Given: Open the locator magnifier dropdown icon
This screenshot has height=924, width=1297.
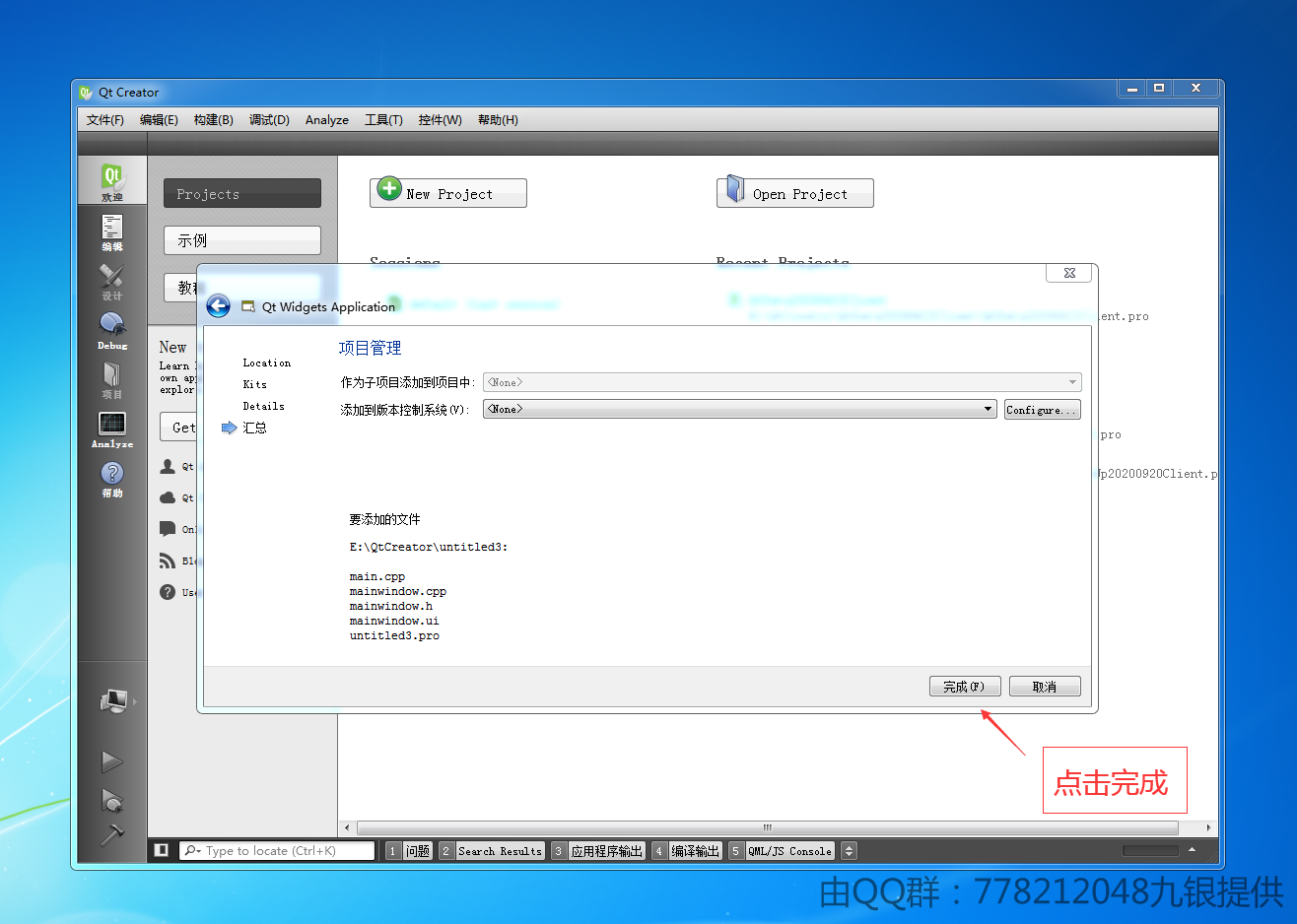Looking at the screenshot, I should (192, 850).
